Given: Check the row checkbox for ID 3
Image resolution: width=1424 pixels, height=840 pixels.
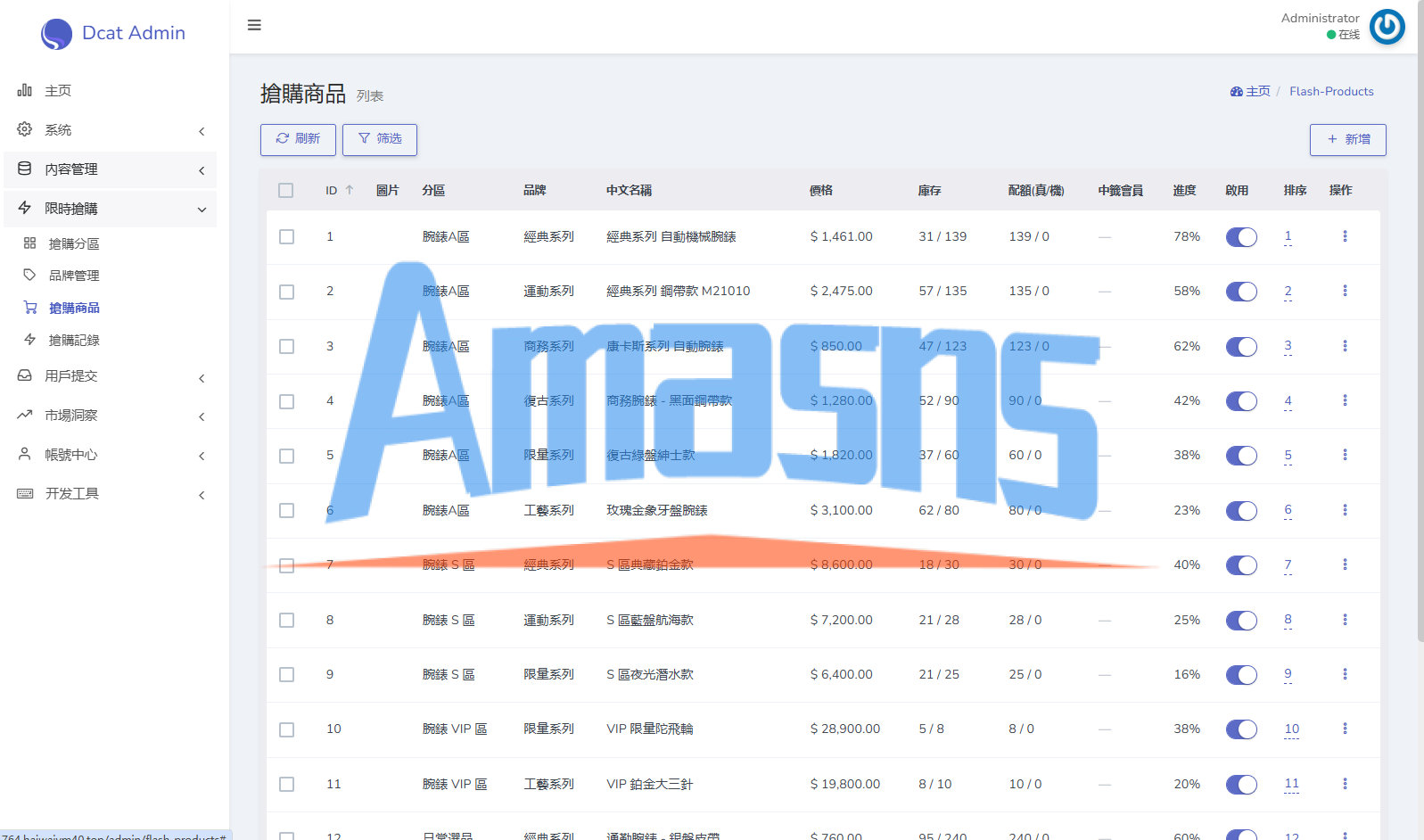Looking at the screenshot, I should pyautogui.click(x=286, y=346).
